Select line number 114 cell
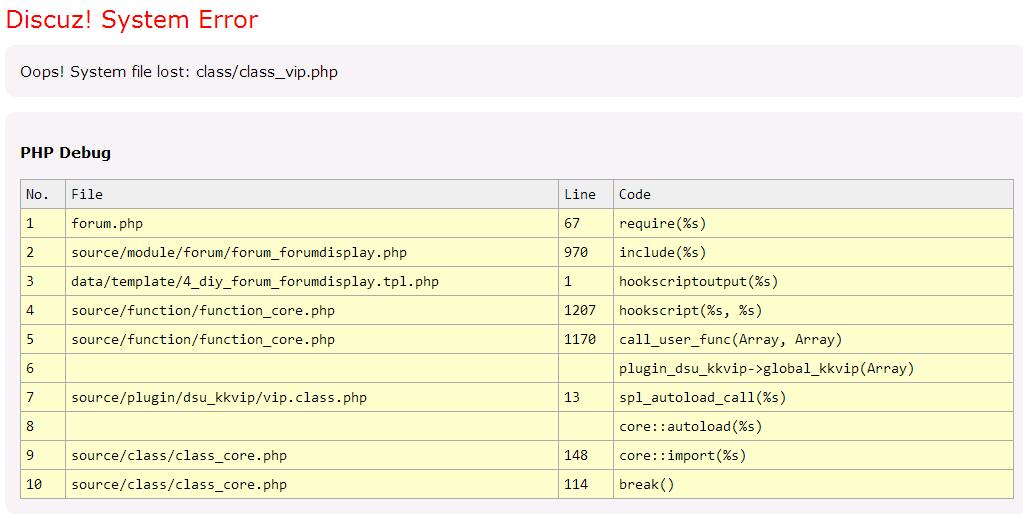The width and height of the screenshot is (1023, 514). pyautogui.click(x=586, y=485)
